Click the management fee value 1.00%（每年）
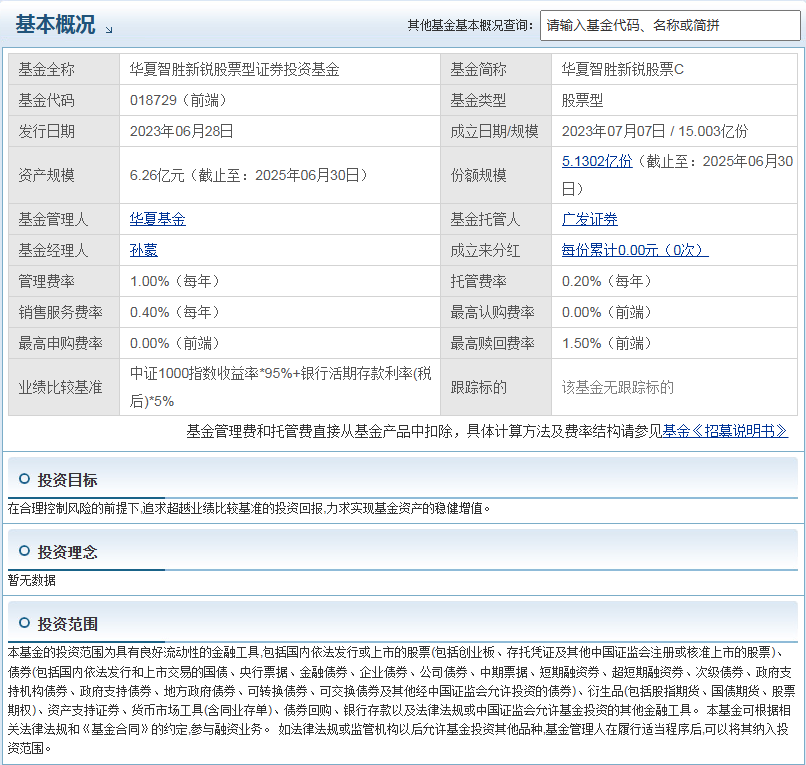This screenshot has width=806, height=765. coord(175,281)
